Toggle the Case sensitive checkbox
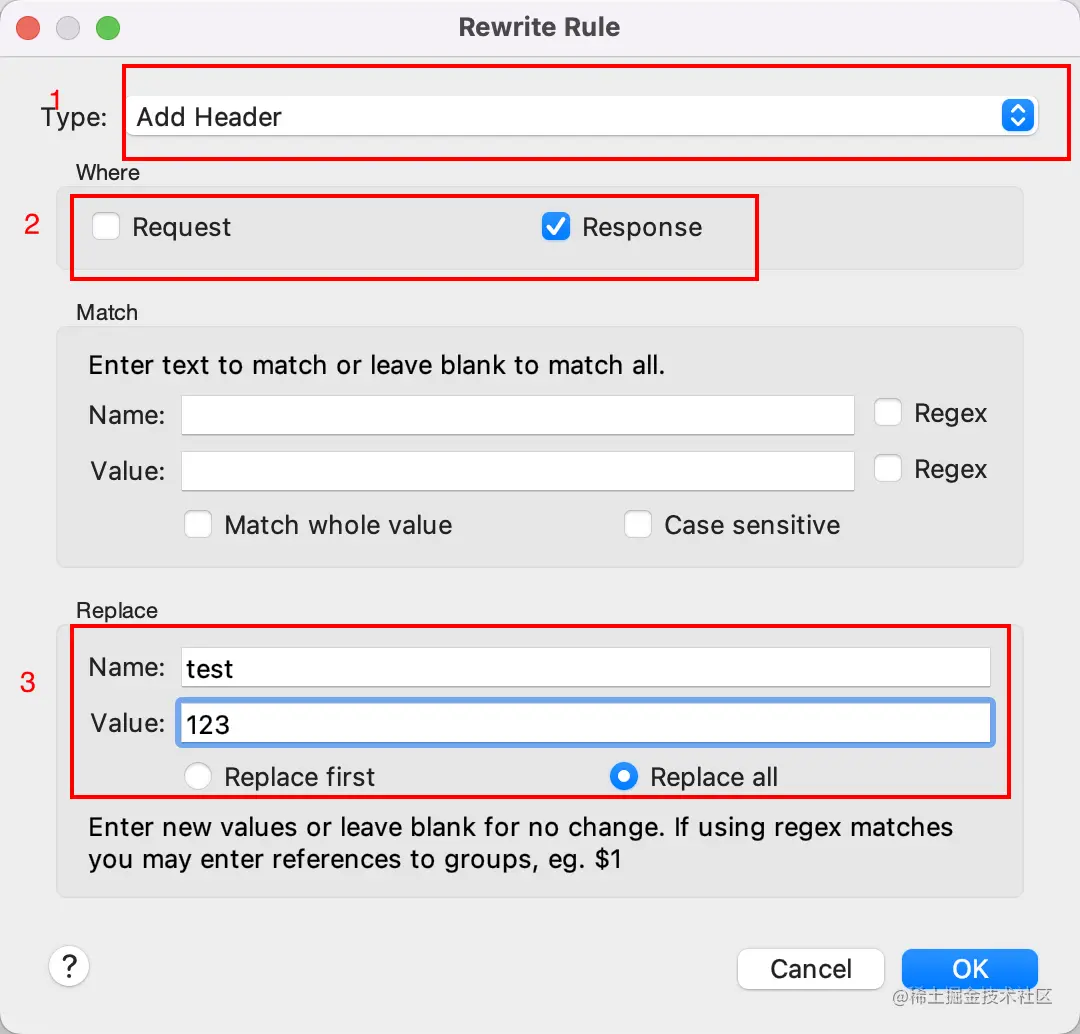Image resolution: width=1080 pixels, height=1034 pixels. click(638, 525)
